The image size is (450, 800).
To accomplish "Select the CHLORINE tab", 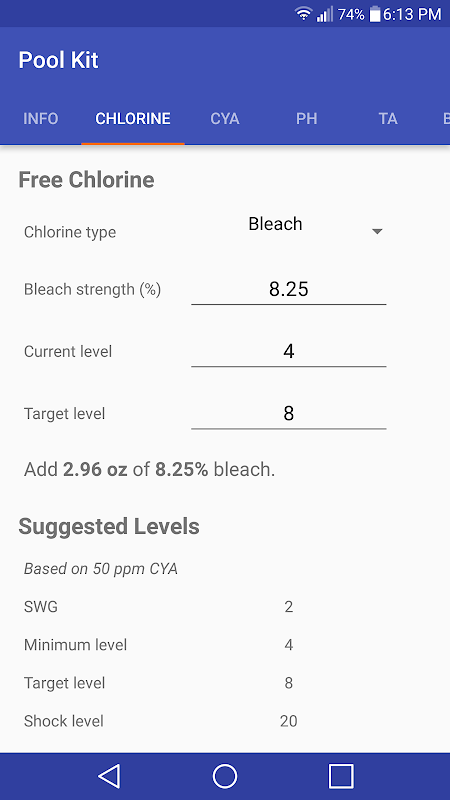I will coord(133,118).
